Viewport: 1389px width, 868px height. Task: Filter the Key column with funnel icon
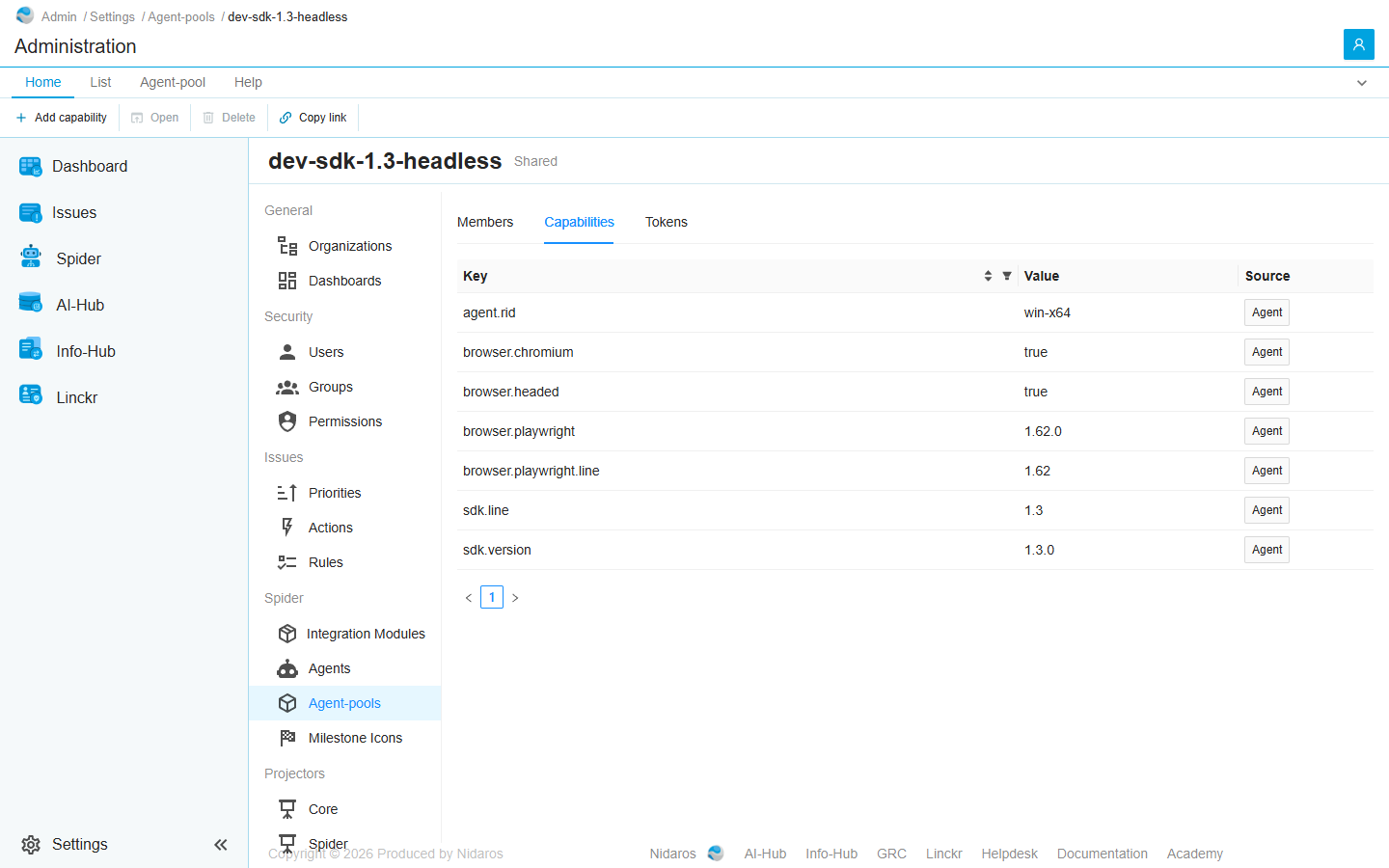[x=1007, y=276]
